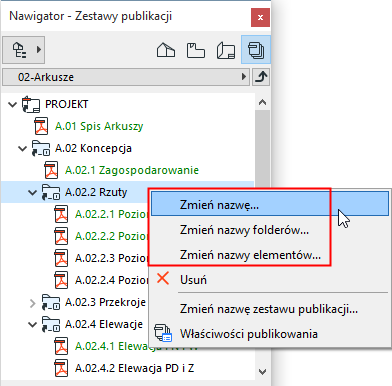
Task: Click the PDF icon of A.02.4.1 item
Action: [x=61, y=346]
